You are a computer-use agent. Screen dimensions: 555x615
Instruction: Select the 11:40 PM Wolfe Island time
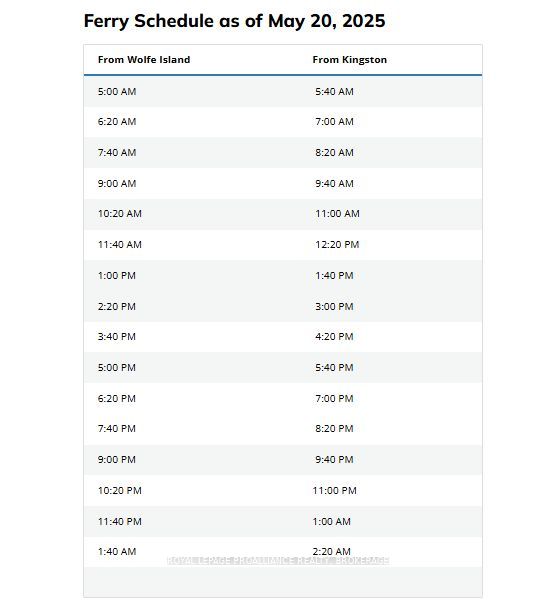point(120,522)
